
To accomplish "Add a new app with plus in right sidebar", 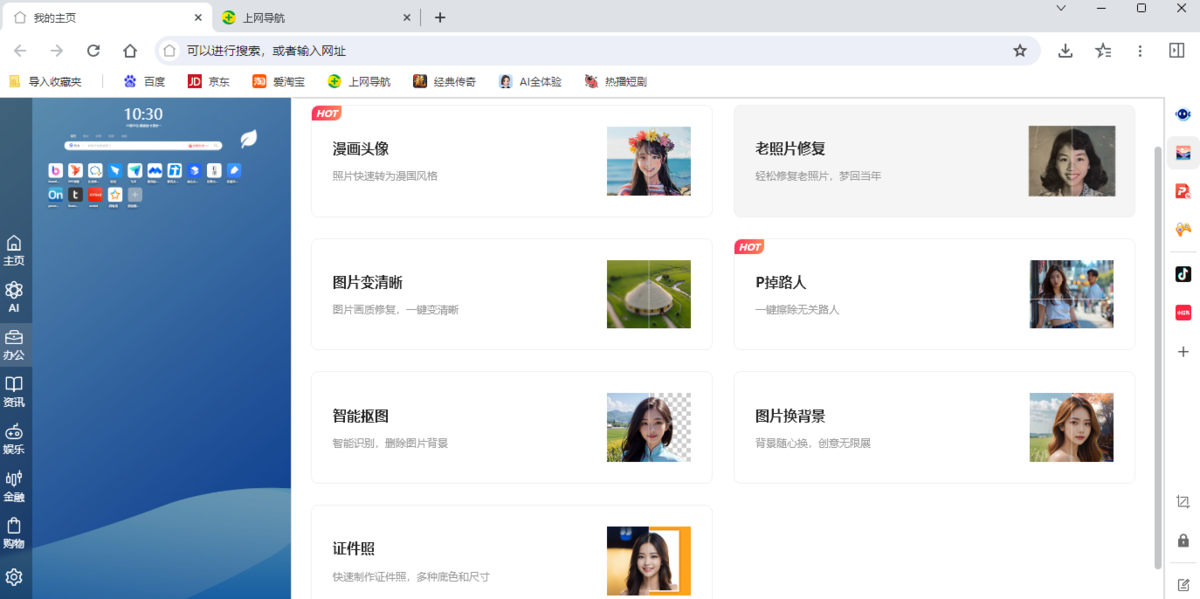I will click(1183, 352).
